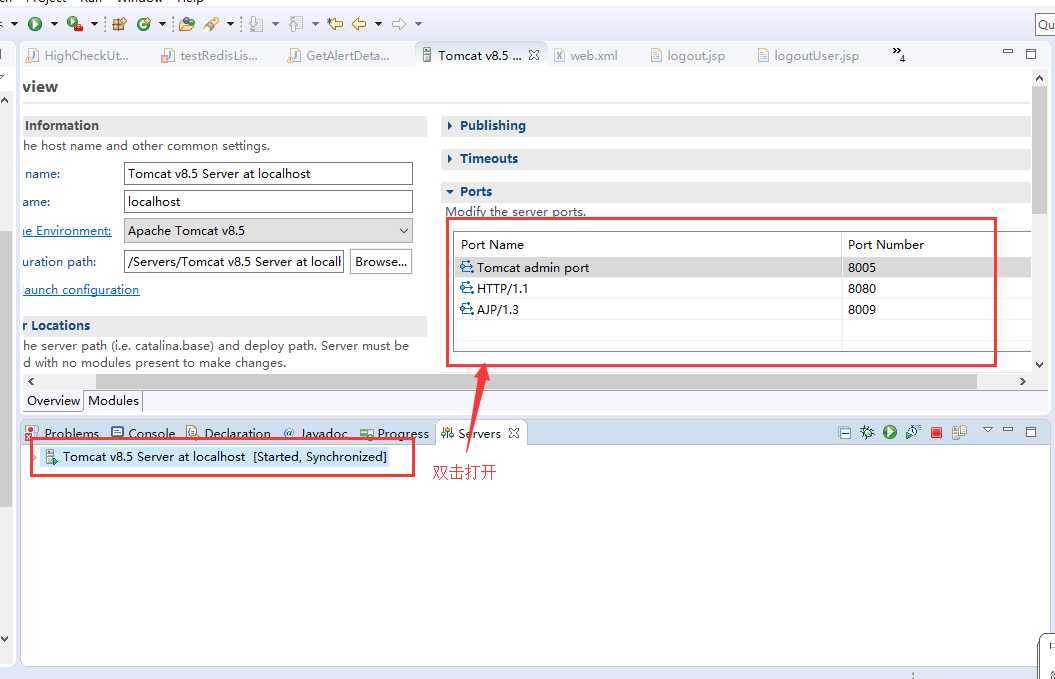
Task: Click the green Run toolbar button
Action: coord(35,24)
